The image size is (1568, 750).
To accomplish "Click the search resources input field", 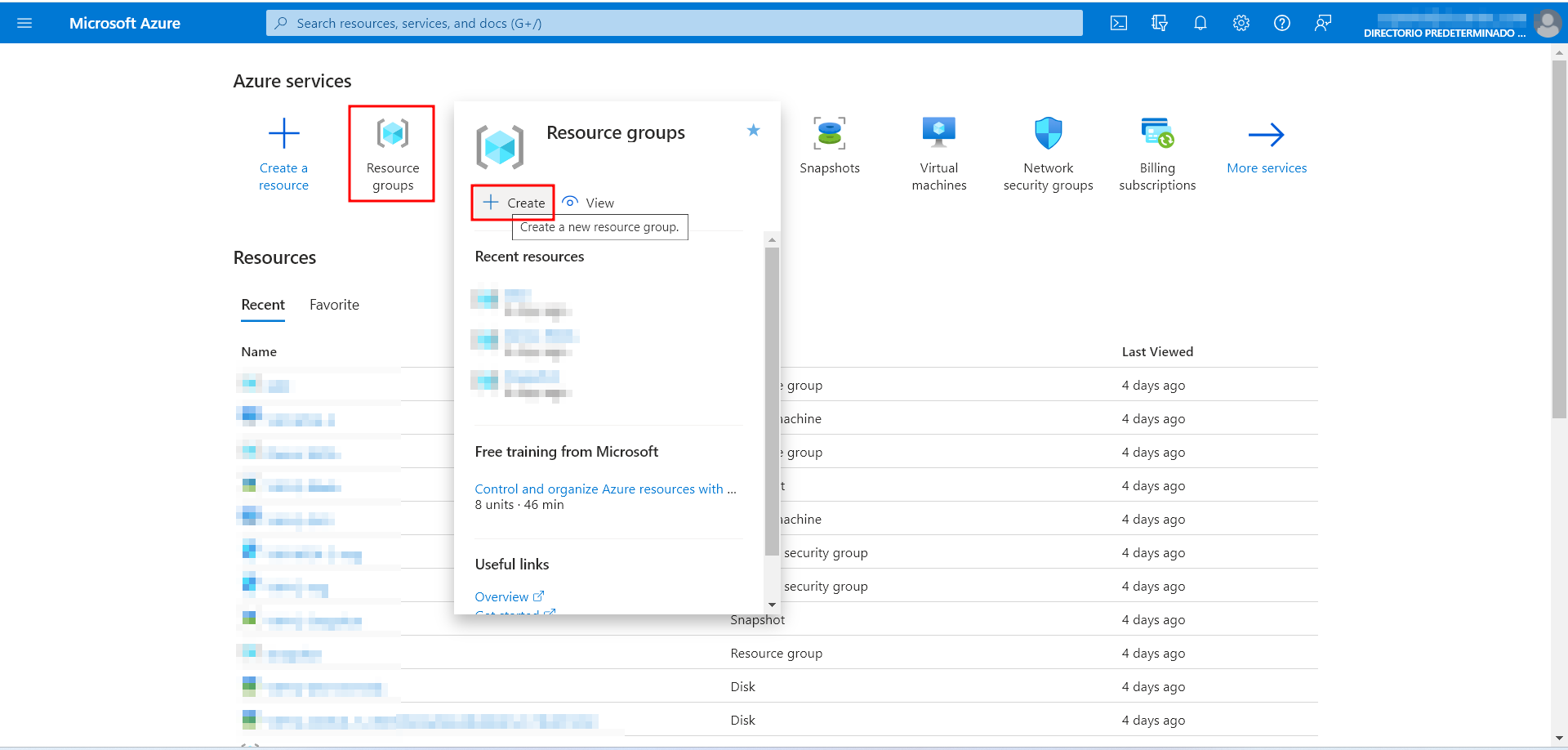I will point(674,23).
